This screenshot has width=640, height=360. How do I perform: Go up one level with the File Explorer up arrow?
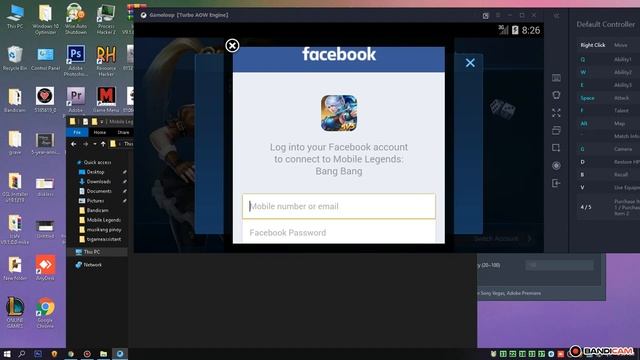pos(103,144)
